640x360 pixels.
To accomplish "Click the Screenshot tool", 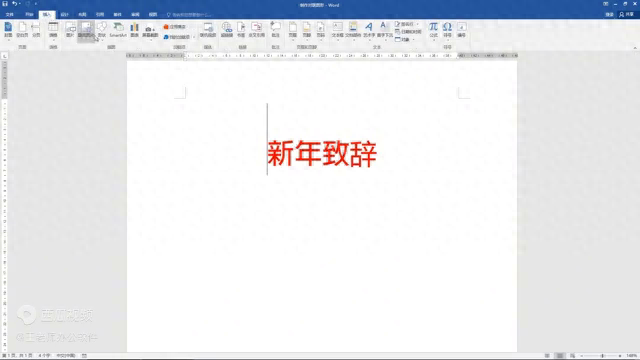I will tap(150, 31).
